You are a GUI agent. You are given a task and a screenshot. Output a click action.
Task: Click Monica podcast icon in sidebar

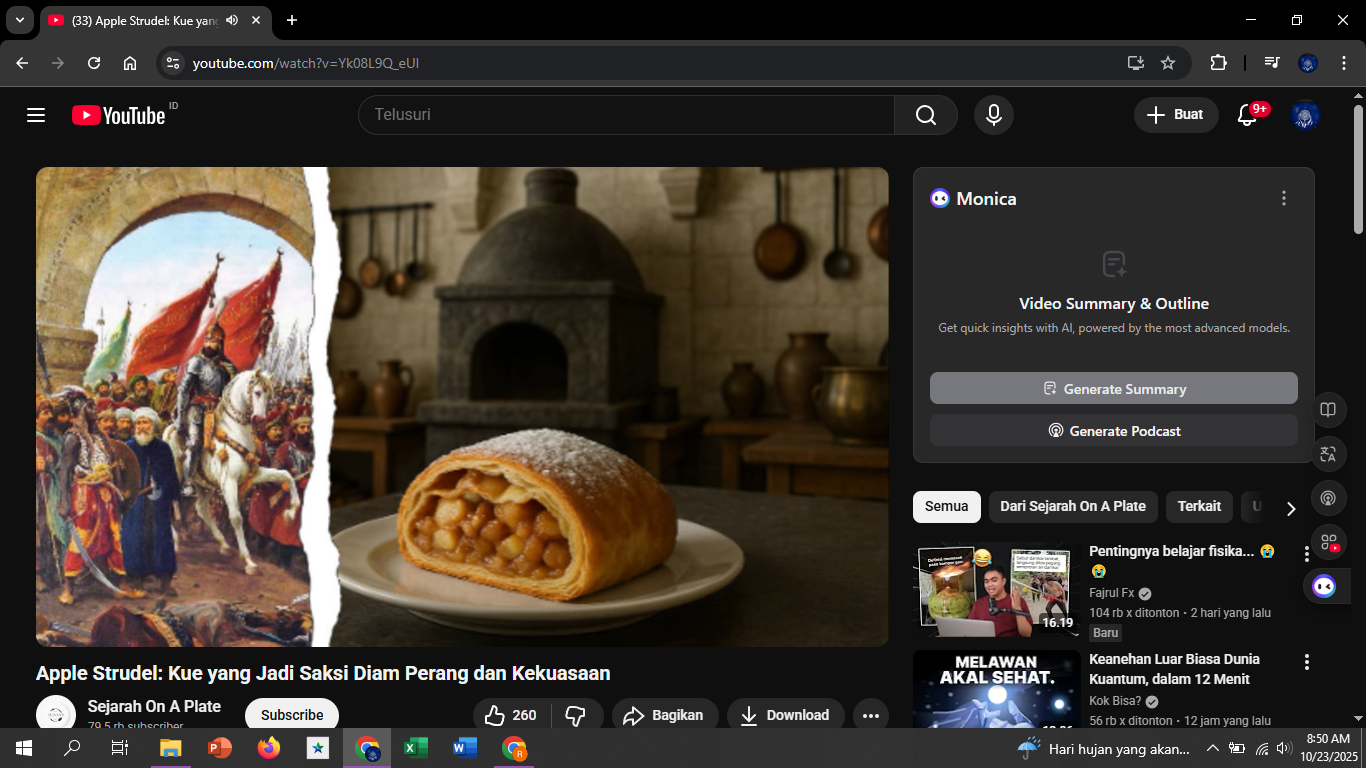[x=1328, y=498]
